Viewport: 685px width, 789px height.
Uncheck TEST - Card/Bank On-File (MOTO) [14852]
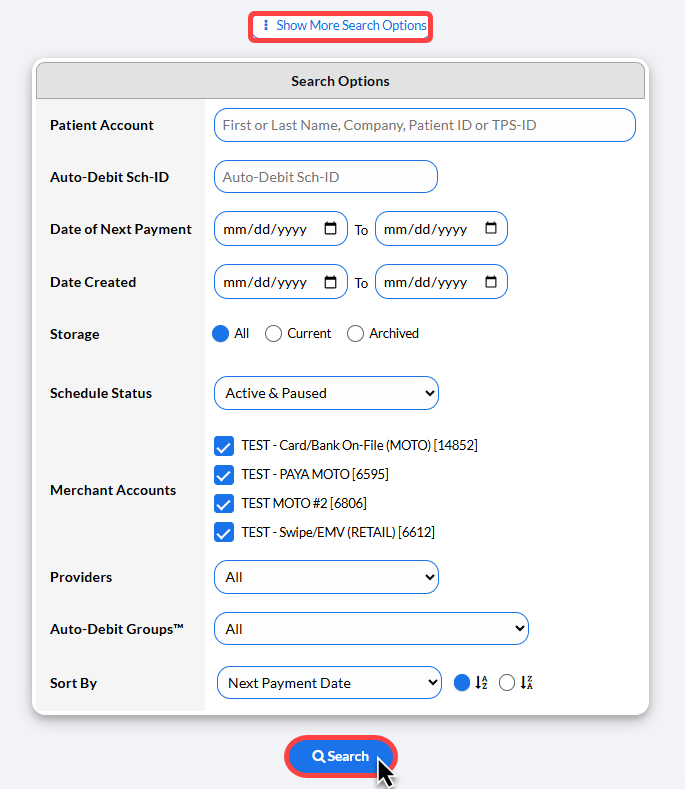point(224,446)
